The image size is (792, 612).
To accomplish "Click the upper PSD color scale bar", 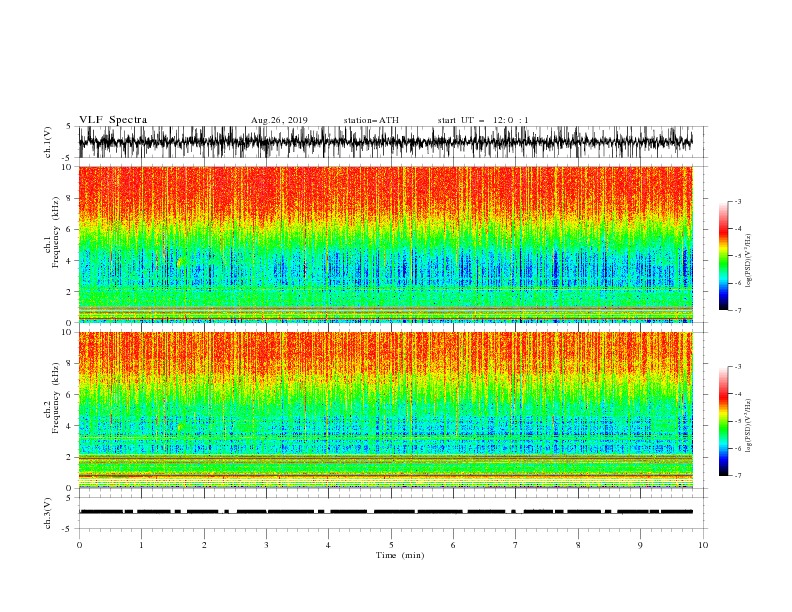I will click(x=724, y=256).
